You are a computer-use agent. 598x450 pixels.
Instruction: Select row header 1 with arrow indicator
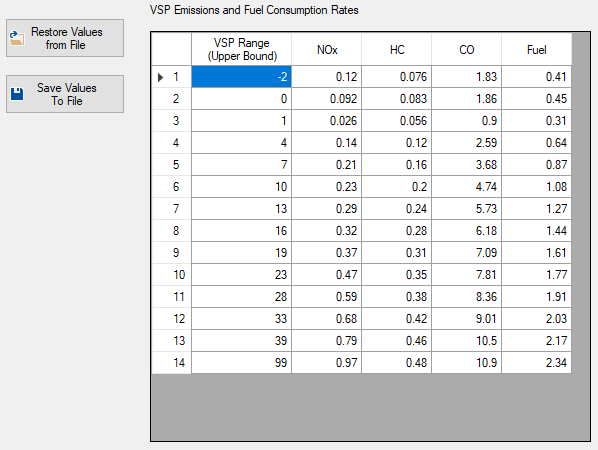172,77
